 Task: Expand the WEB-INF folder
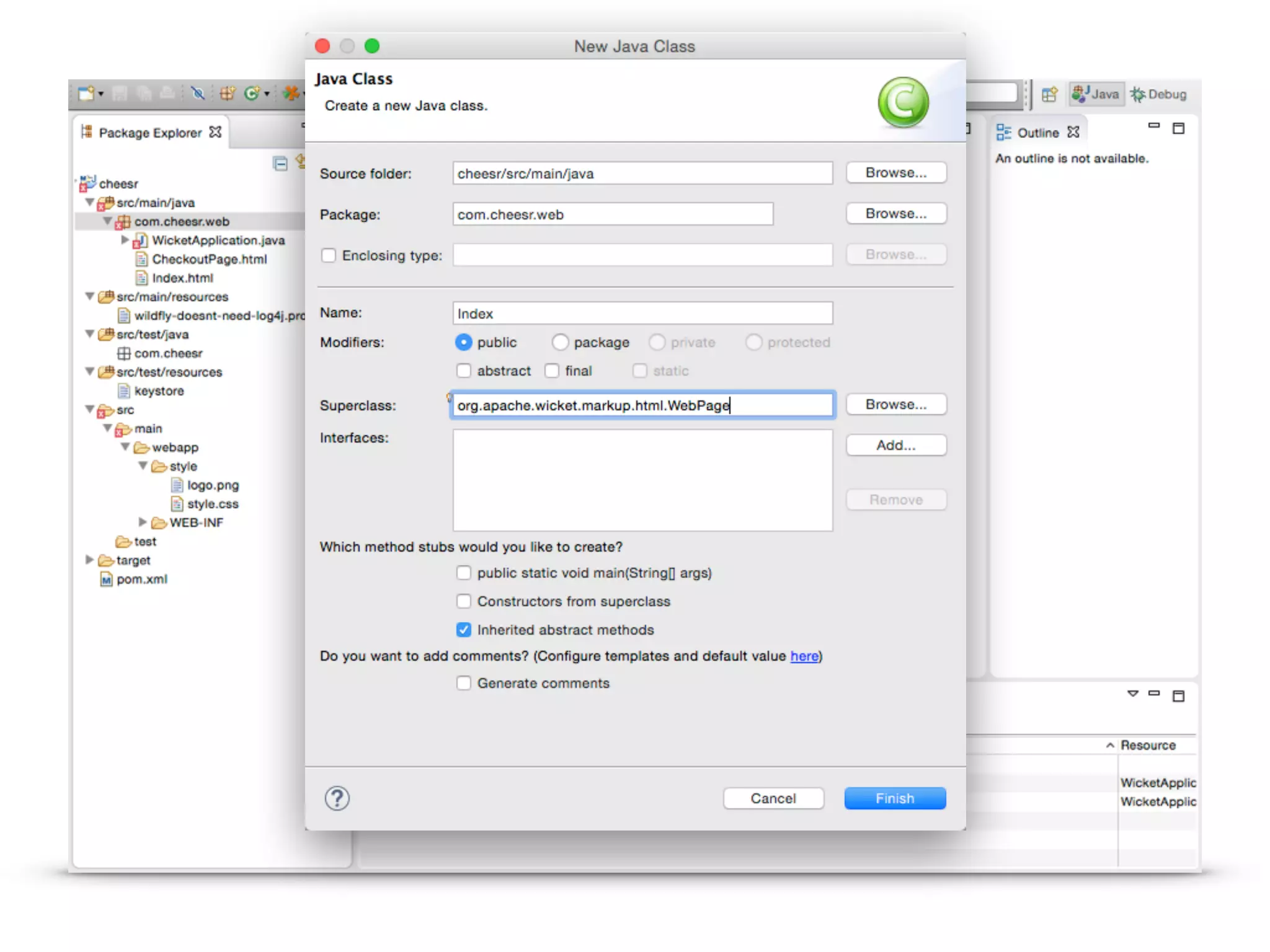click(x=142, y=522)
